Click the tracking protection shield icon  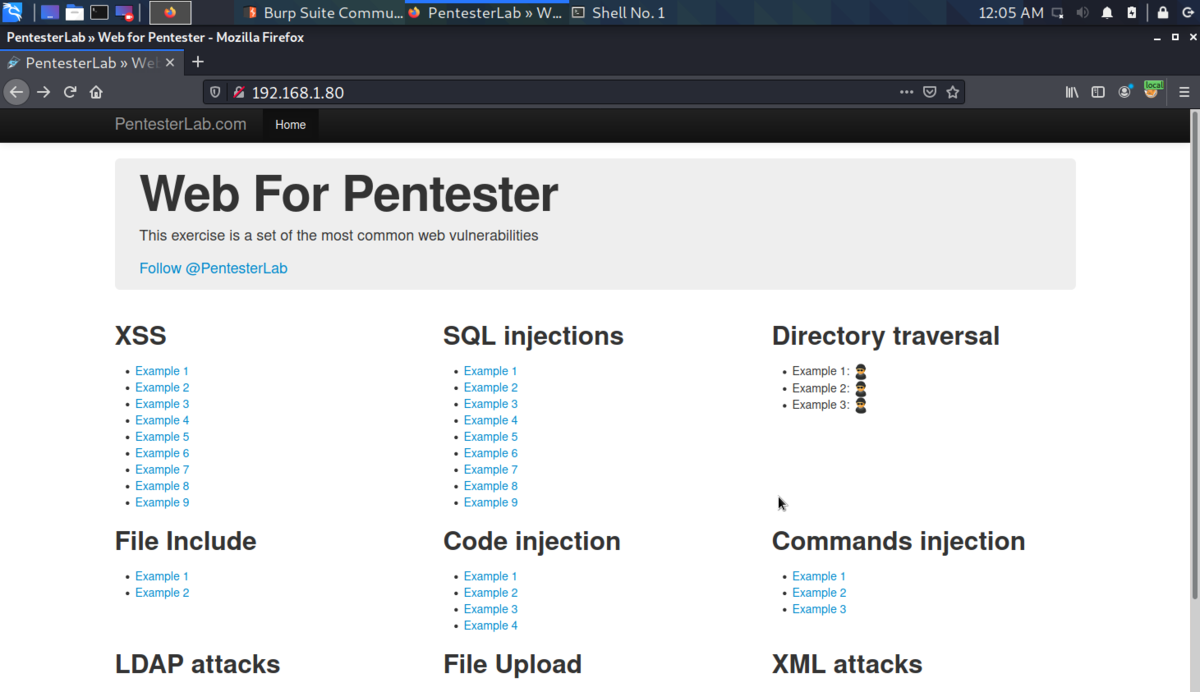point(215,92)
